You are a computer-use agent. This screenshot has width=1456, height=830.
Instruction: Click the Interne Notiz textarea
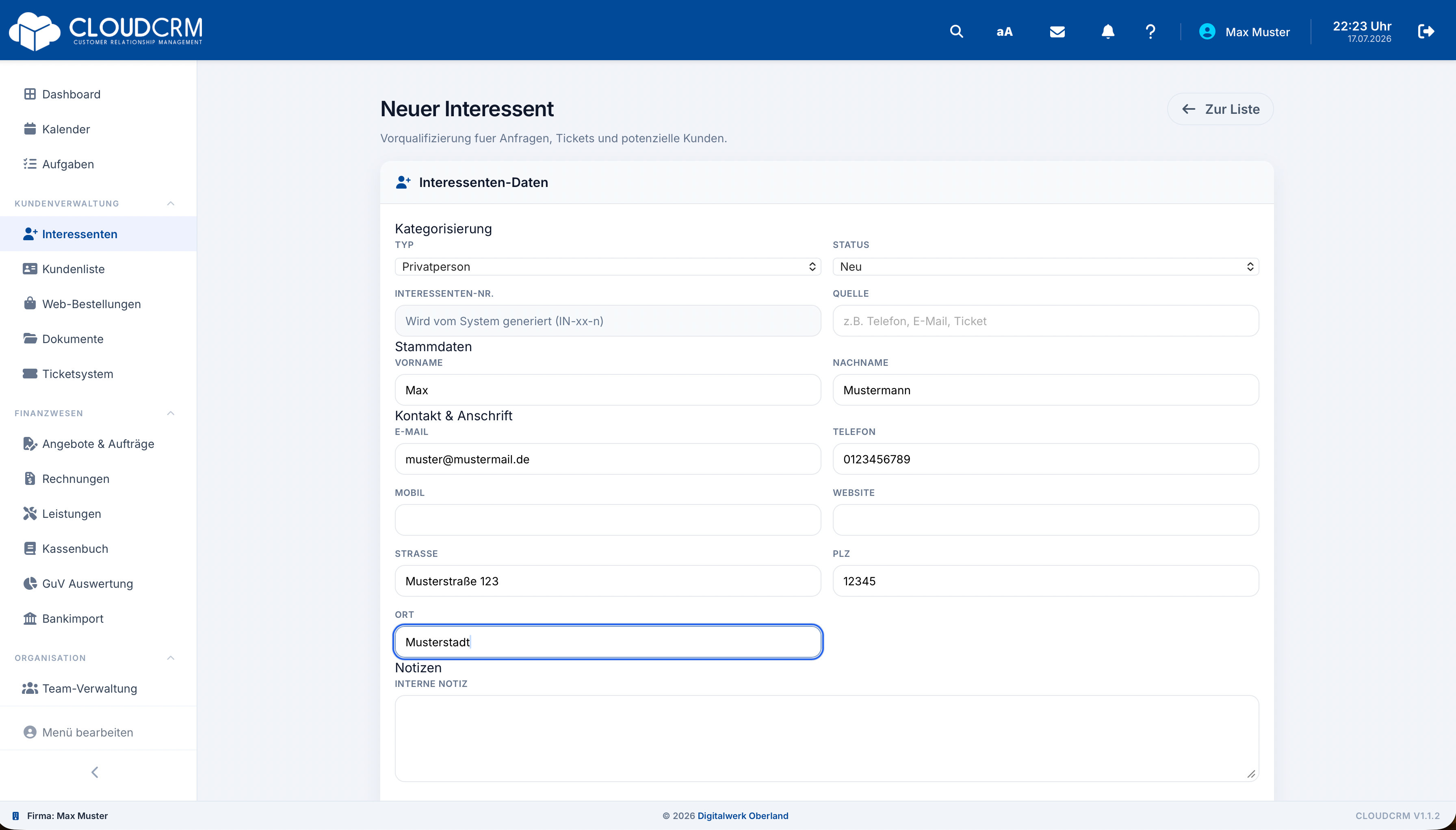coord(827,738)
